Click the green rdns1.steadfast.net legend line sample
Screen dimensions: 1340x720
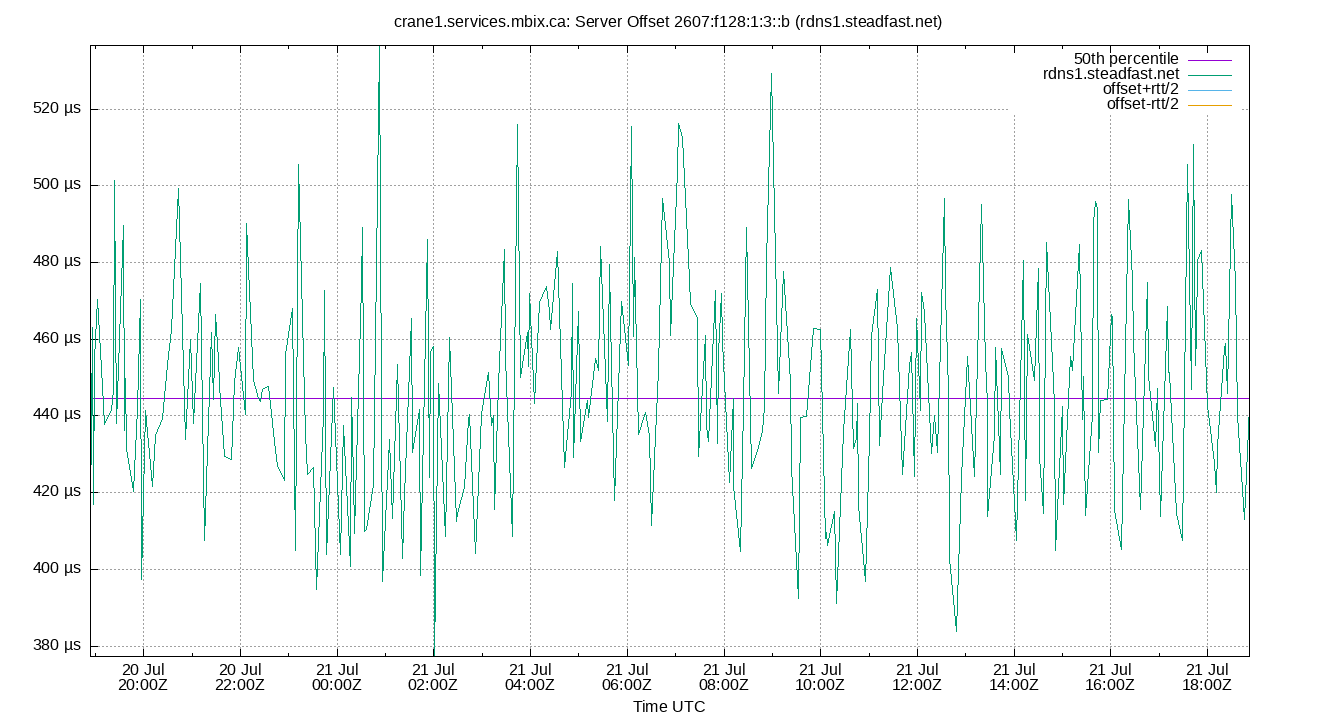[1210, 74]
